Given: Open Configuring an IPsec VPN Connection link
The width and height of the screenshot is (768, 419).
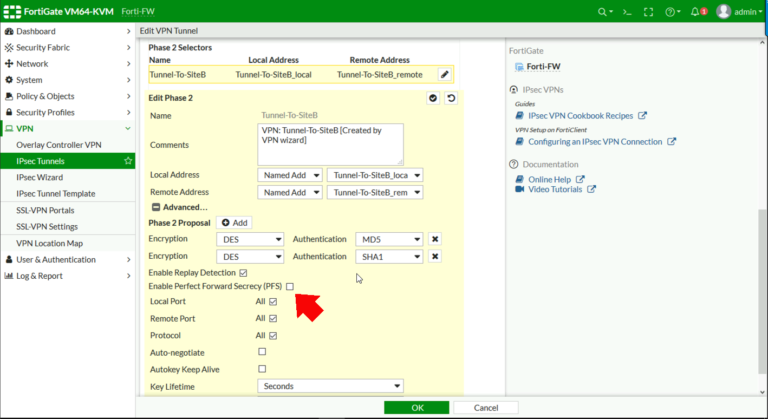Looking at the screenshot, I should (595, 142).
